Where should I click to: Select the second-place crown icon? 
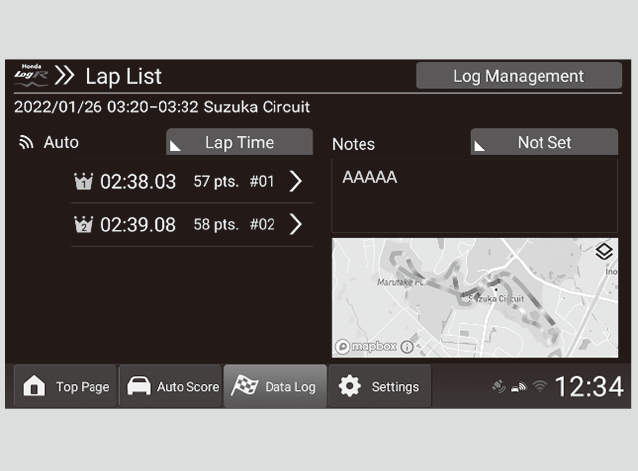click(83, 225)
